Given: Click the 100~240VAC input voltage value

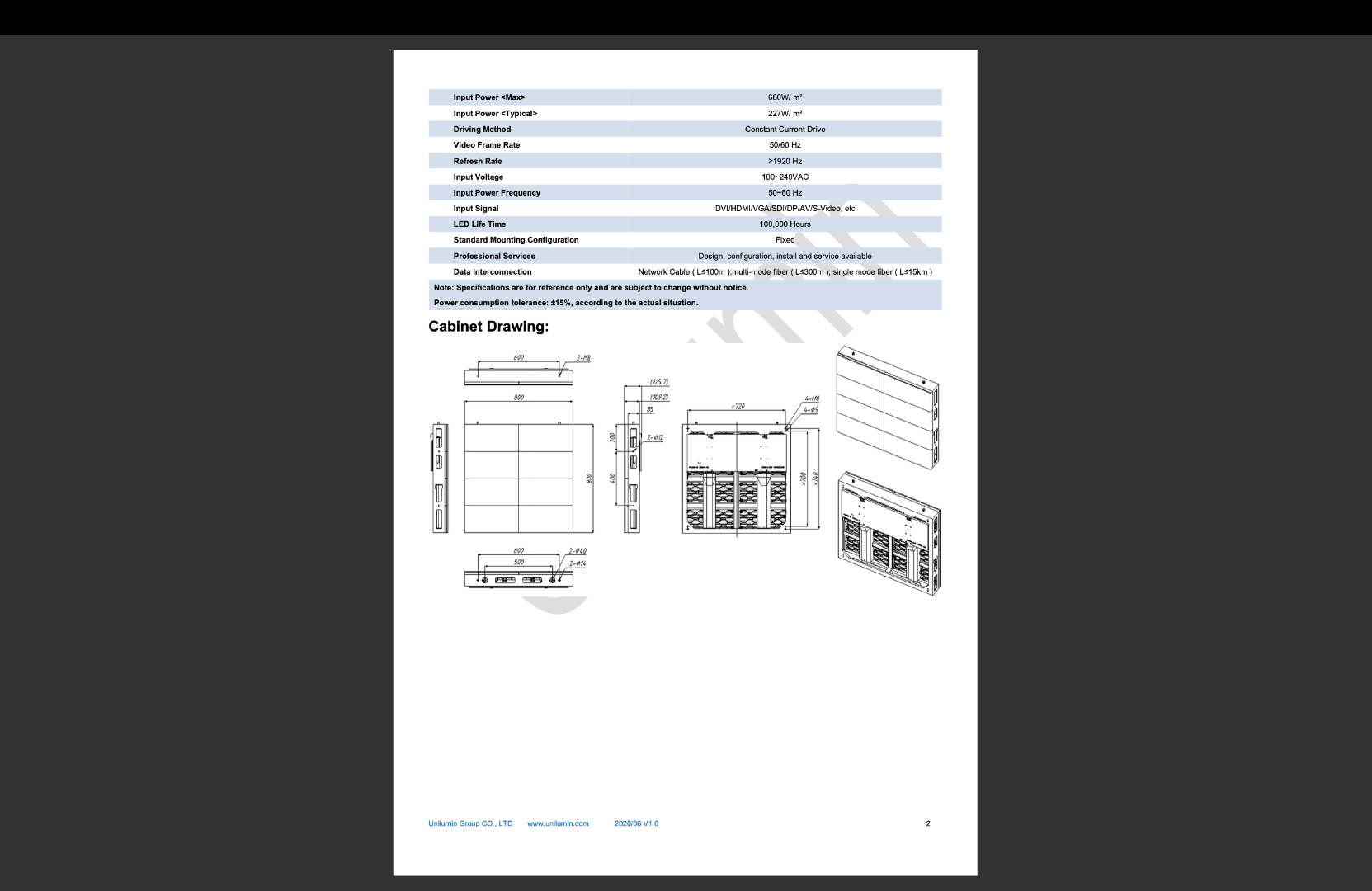Looking at the screenshot, I should click(x=785, y=177).
